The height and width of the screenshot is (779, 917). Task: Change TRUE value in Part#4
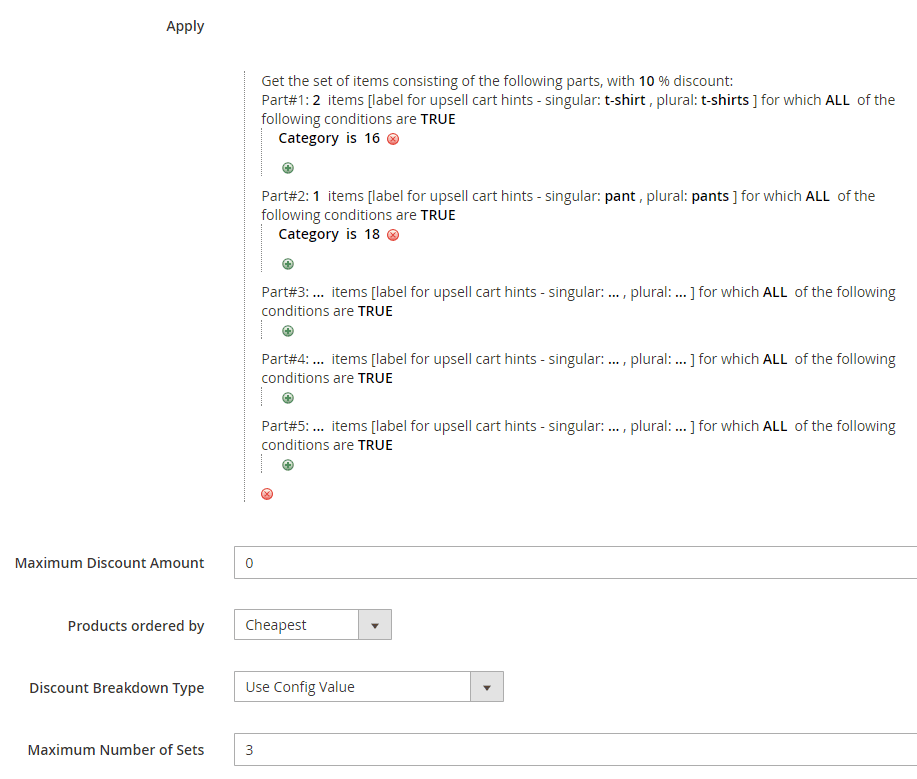(375, 378)
